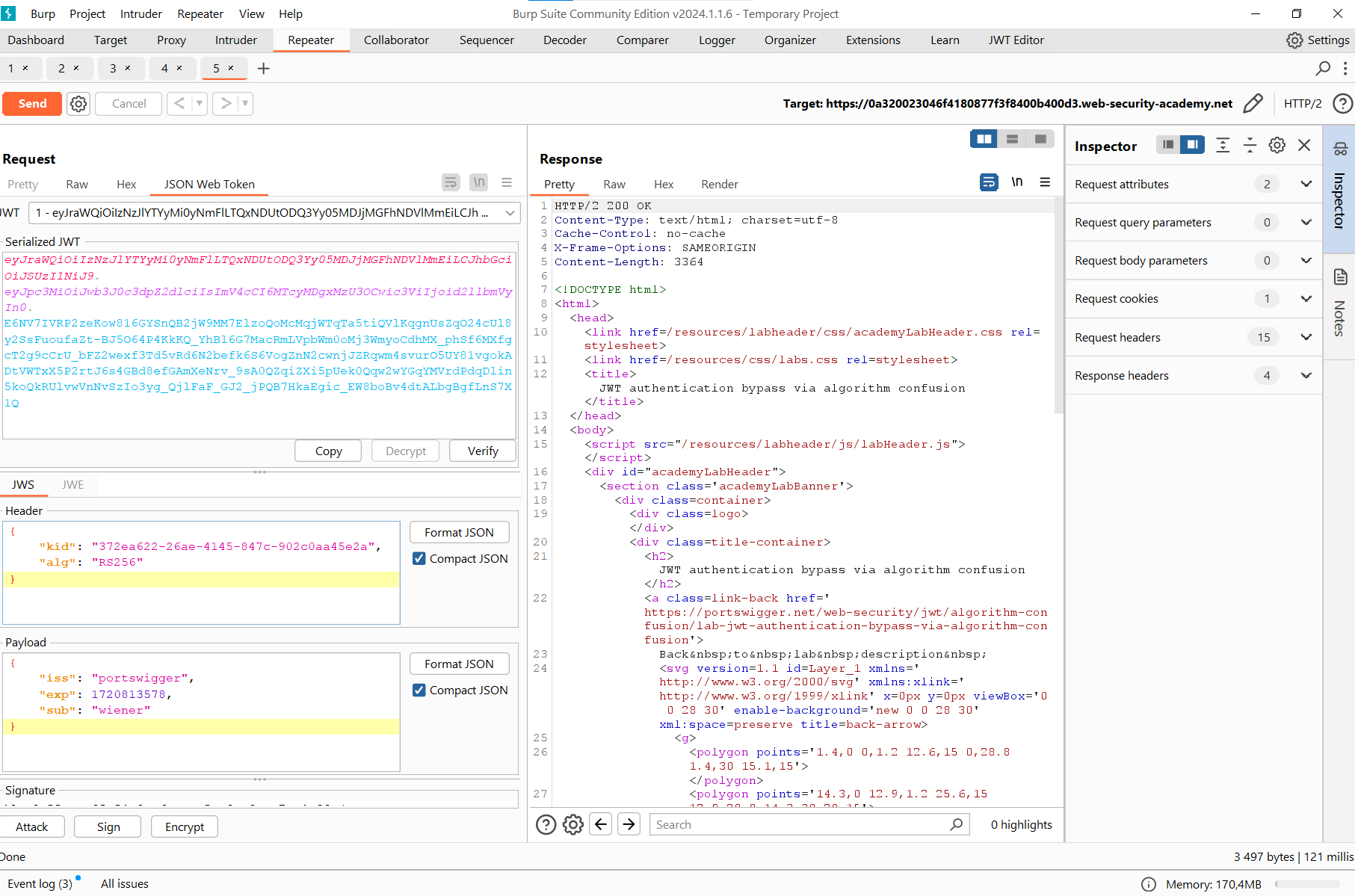Show non-printable chars in response
Viewport: 1355px width, 896px height.
(1017, 182)
